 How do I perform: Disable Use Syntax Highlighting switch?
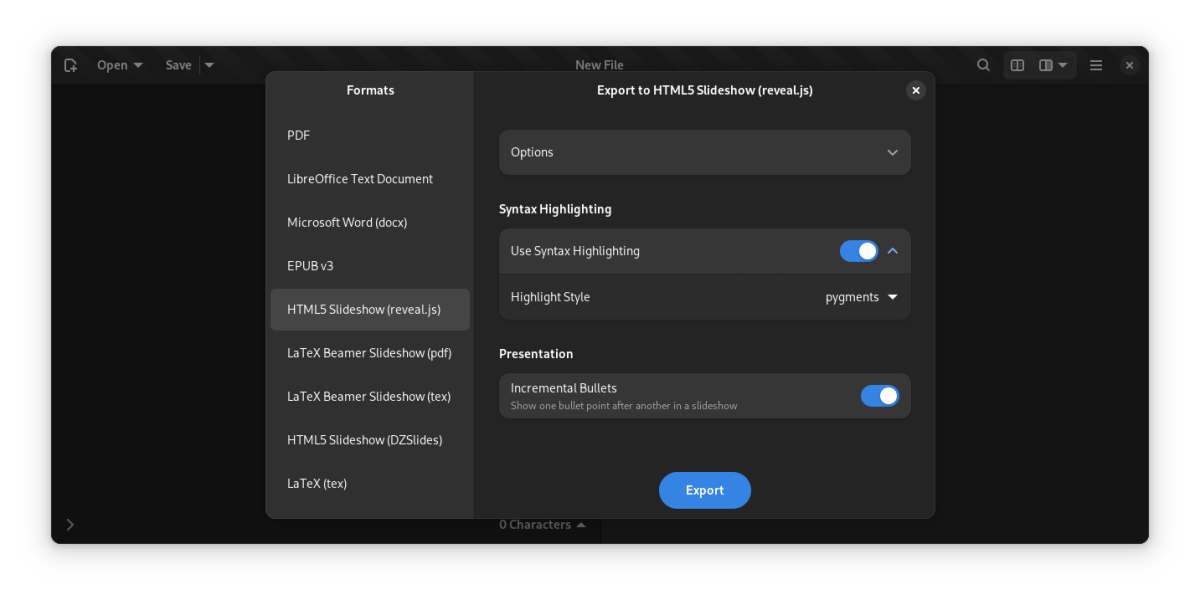coord(858,251)
